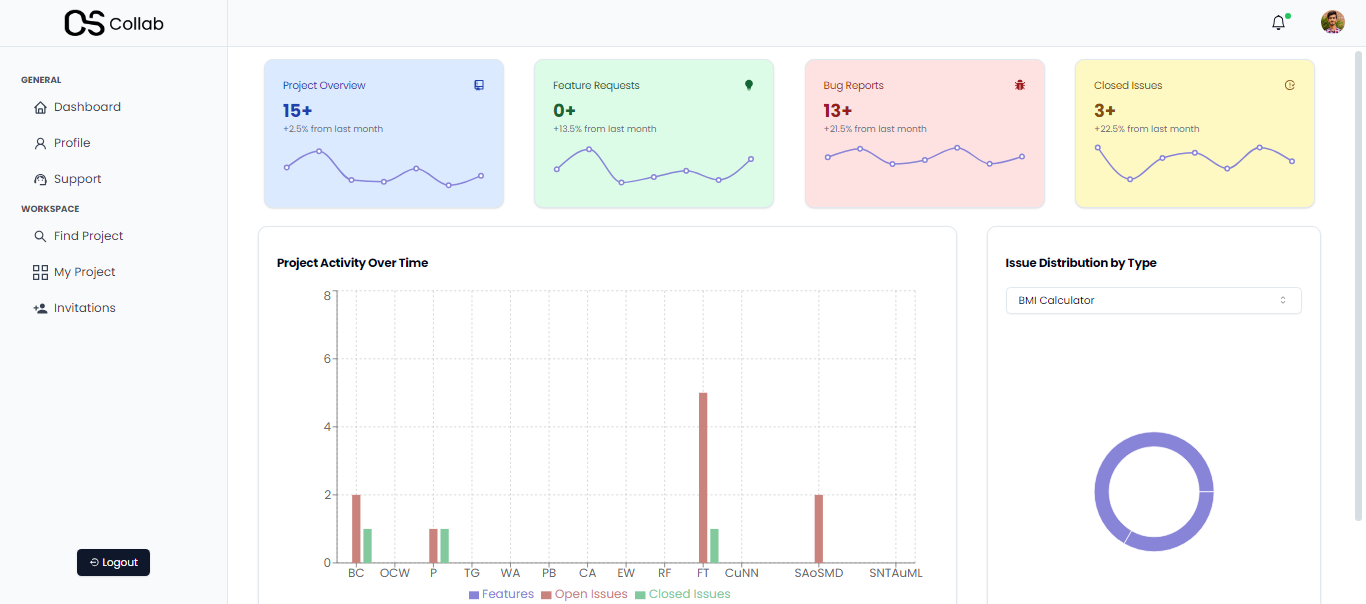Click the user avatar picture
Image resolution: width=1366 pixels, height=604 pixels.
[1332, 23]
